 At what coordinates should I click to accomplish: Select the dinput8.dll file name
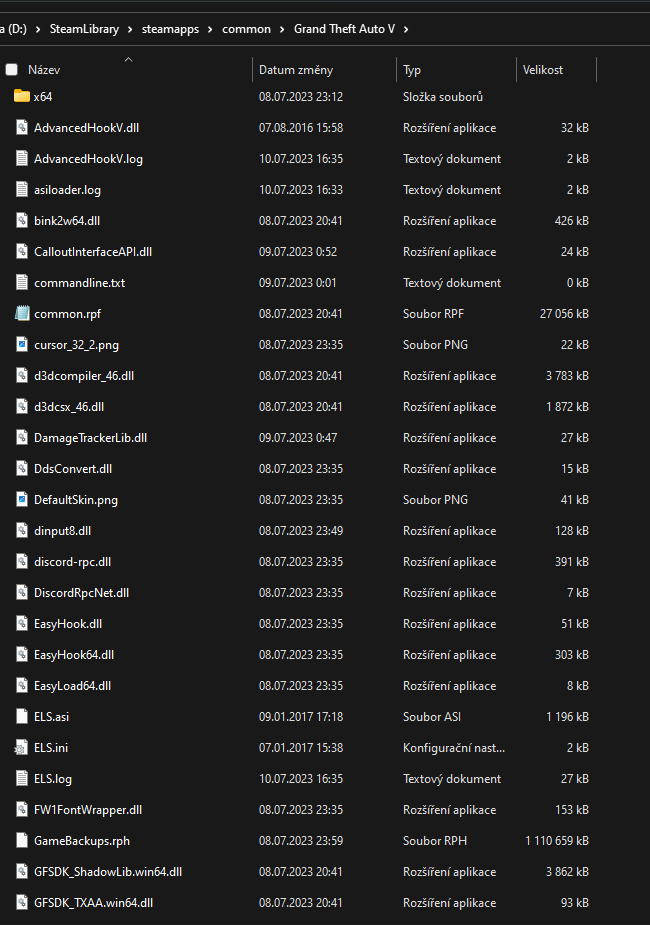click(63, 531)
